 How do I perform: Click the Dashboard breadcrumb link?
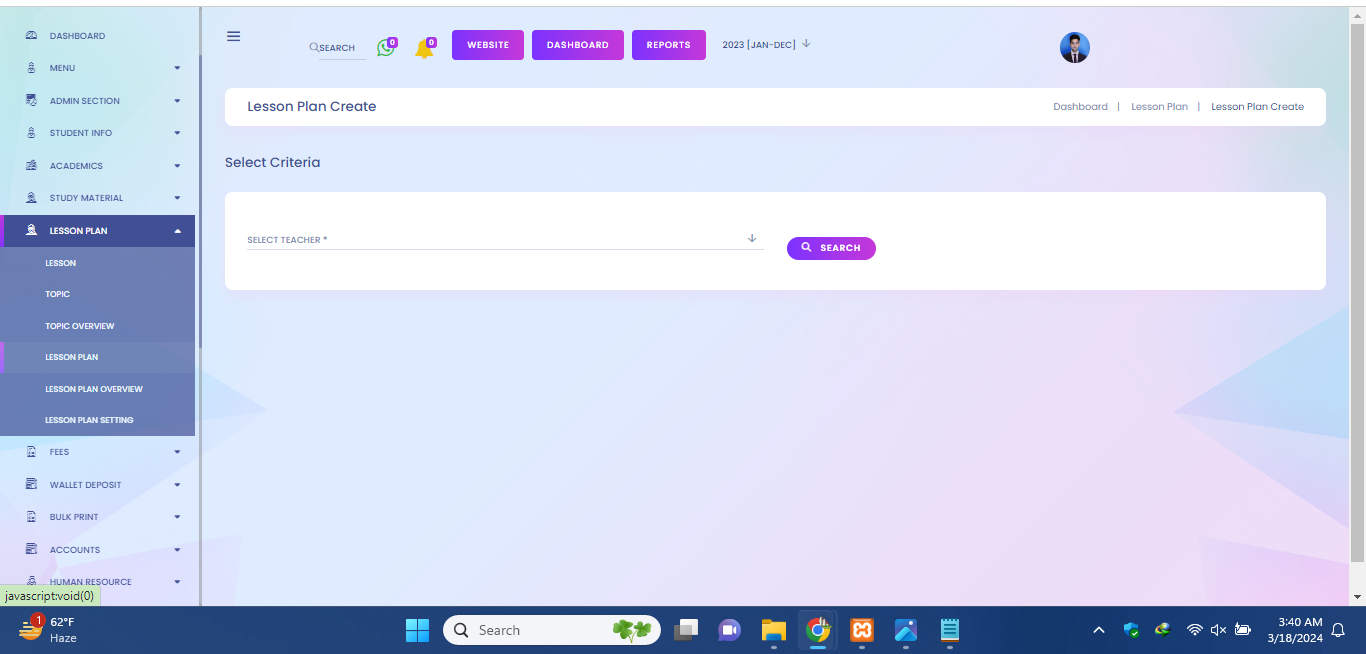(x=1080, y=107)
